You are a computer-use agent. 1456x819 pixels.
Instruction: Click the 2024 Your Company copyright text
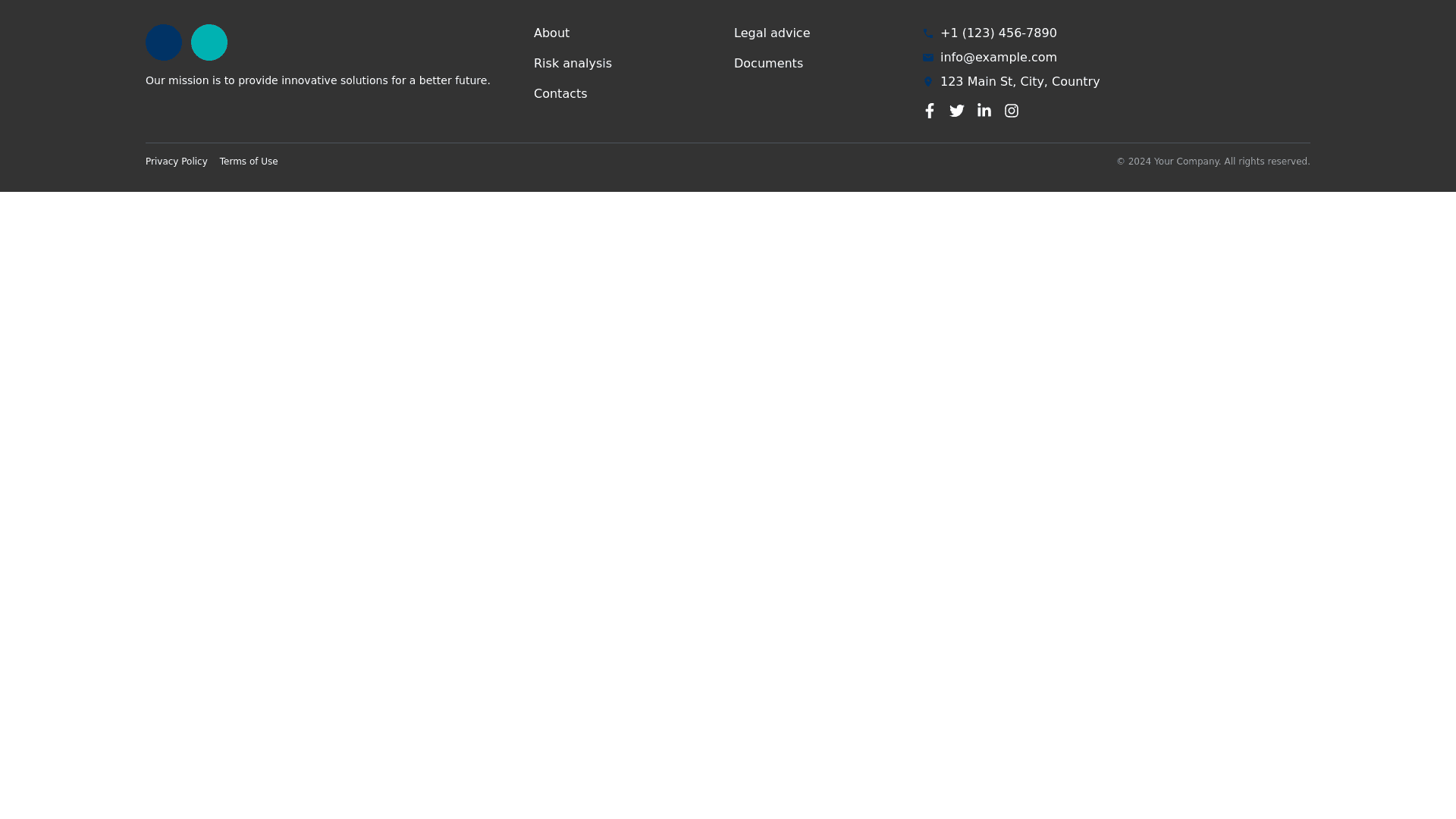pyautogui.click(x=1213, y=162)
